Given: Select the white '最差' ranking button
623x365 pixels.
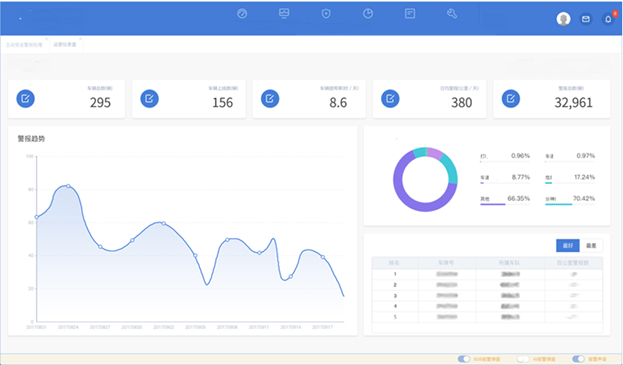Looking at the screenshot, I should tap(591, 245).
